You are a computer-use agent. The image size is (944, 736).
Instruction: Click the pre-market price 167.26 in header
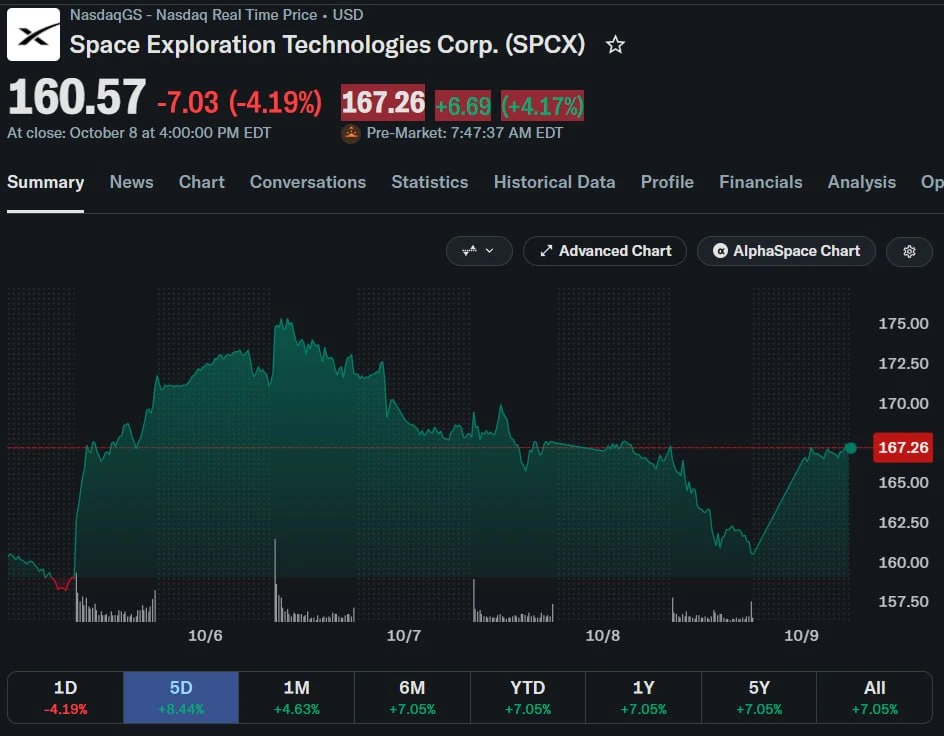pos(383,102)
